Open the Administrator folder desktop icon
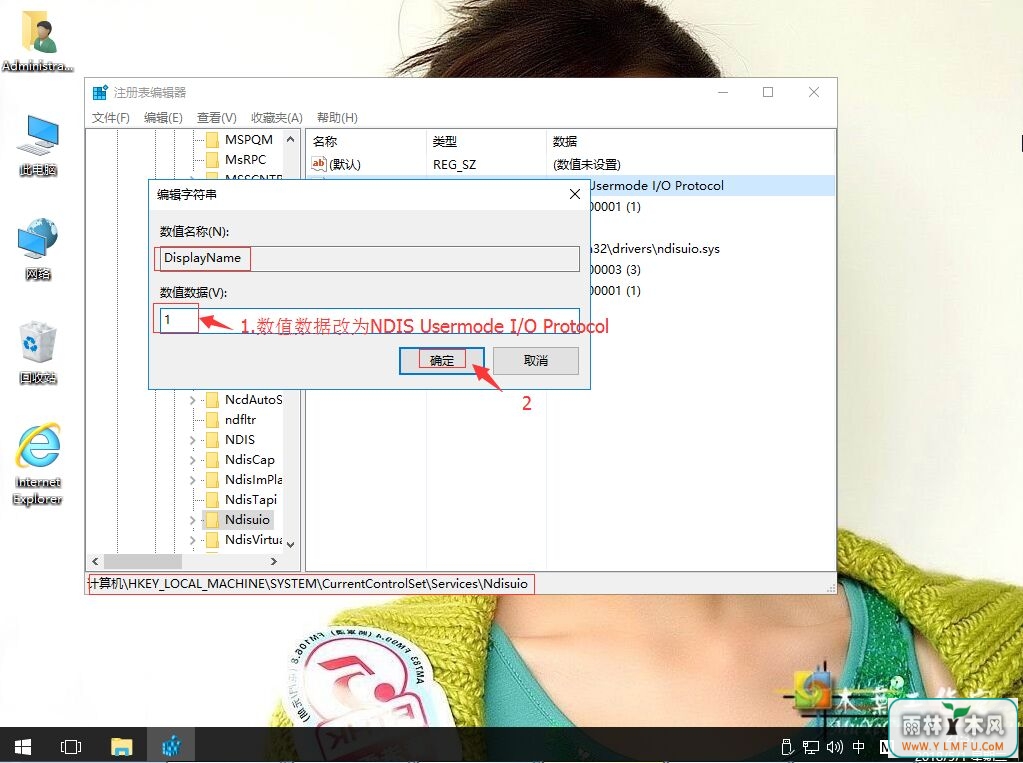Screen dimensions: 1023x763 click(38, 41)
